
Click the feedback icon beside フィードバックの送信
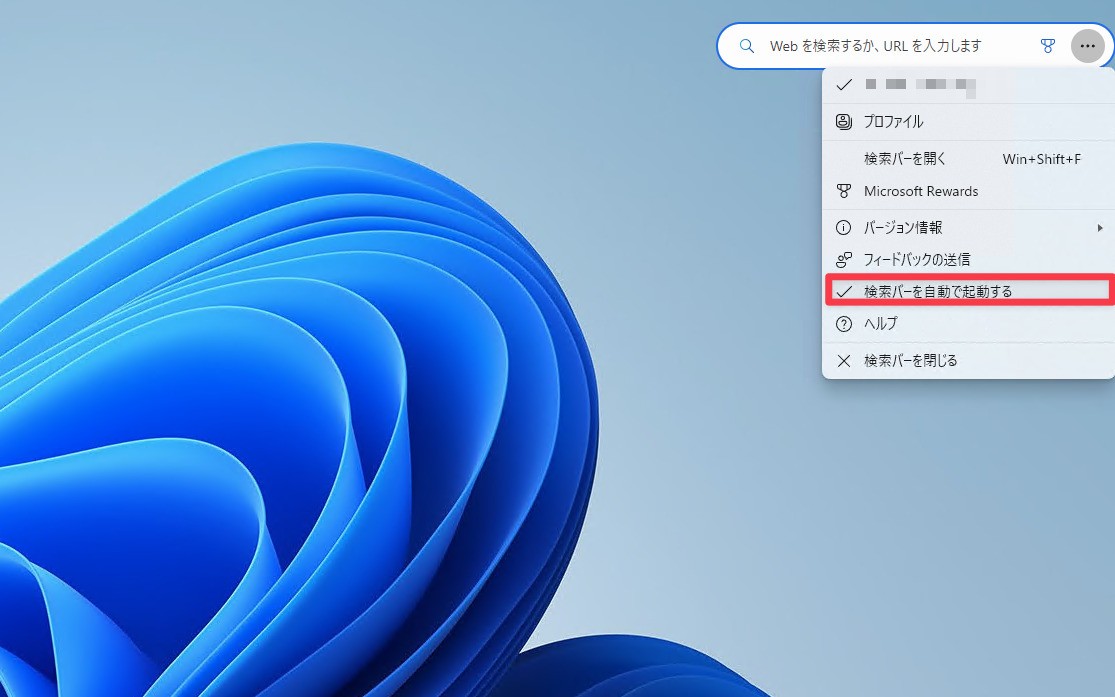tap(843, 260)
